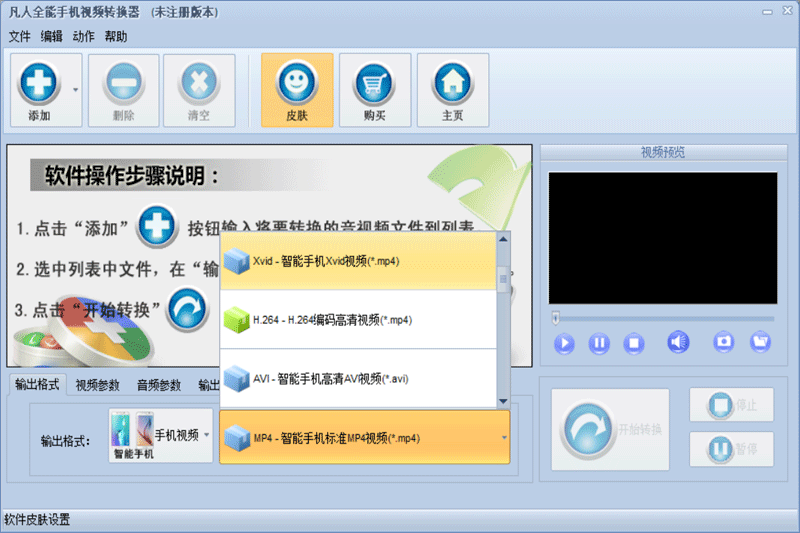This screenshot has height=533, width=800.
Task: Click the 暂停 (Pause) conversion button
Action: coord(732,449)
